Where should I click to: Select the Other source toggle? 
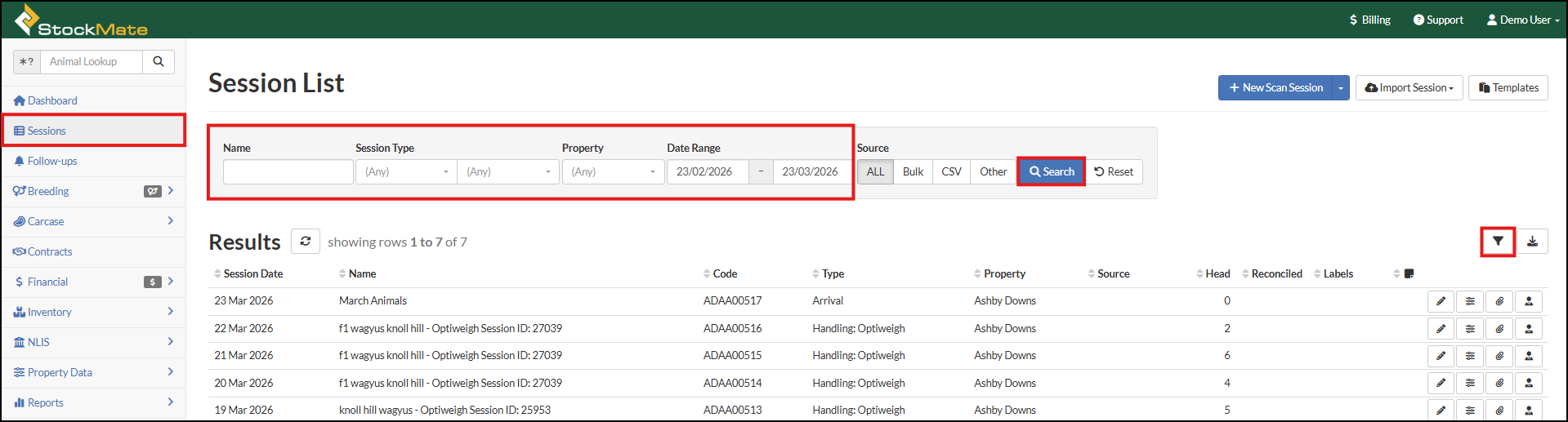coord(993,172)
